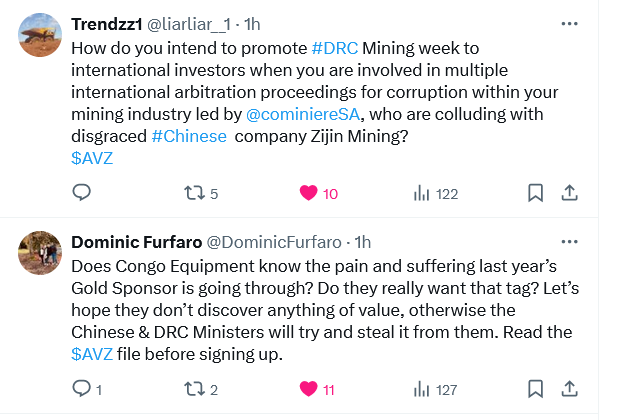Open more options for Dominic Furfaro's tweet
The width and height of the screenshot is (620, 420).
point(569,242)
